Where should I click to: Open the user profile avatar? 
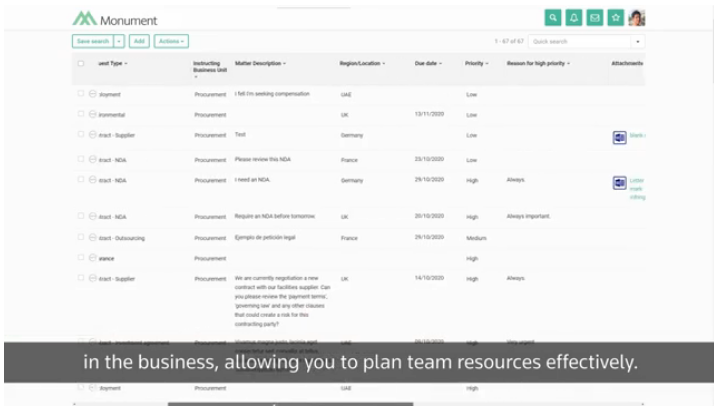tap(637, 17)
